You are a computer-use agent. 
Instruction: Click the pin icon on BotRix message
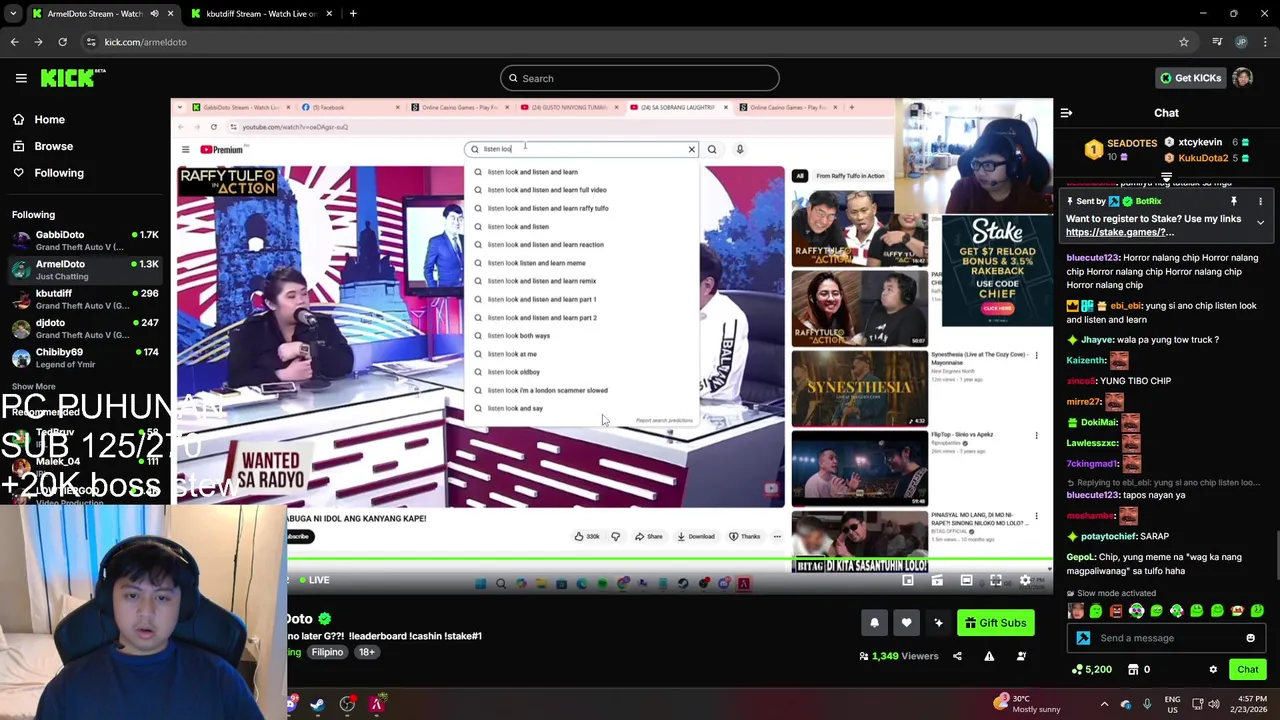tap(1234, 201)
